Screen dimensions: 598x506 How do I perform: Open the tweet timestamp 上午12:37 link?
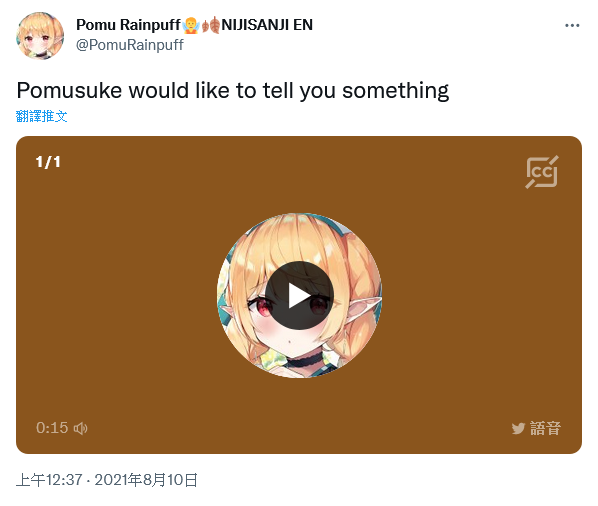pos(49,480)
